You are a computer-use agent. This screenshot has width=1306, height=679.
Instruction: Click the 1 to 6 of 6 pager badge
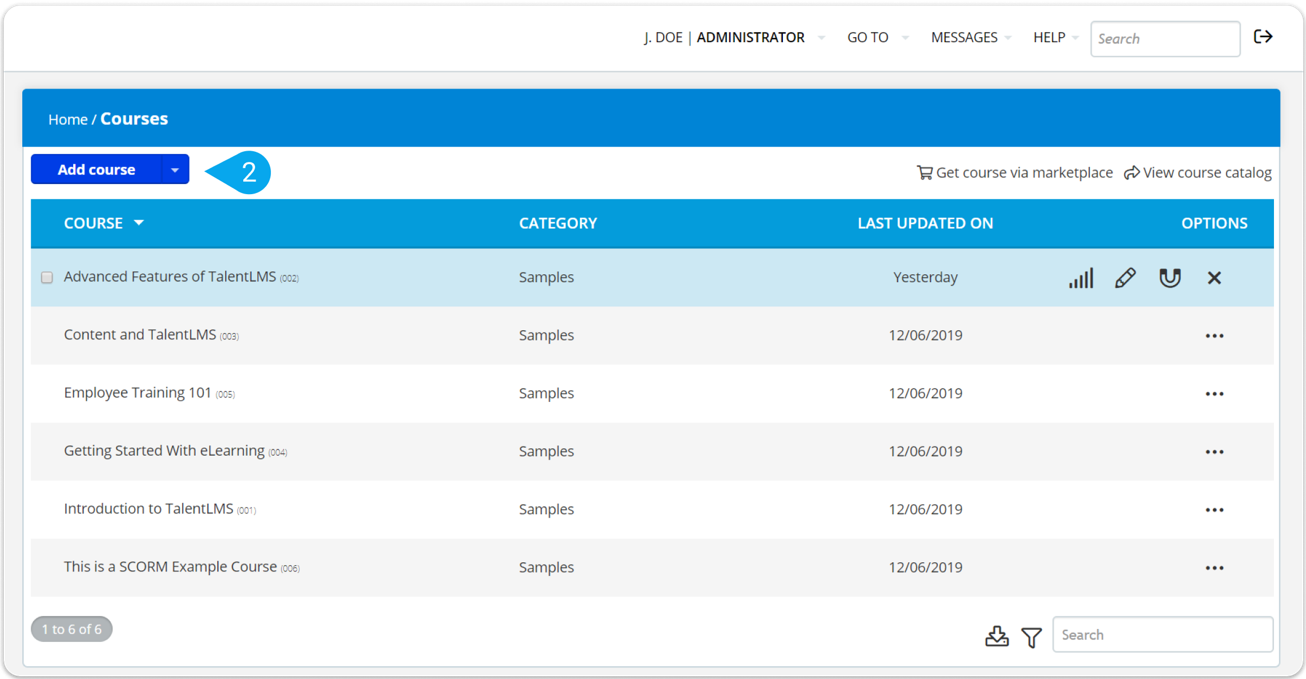pyautogui.click(x=72, y=630)
